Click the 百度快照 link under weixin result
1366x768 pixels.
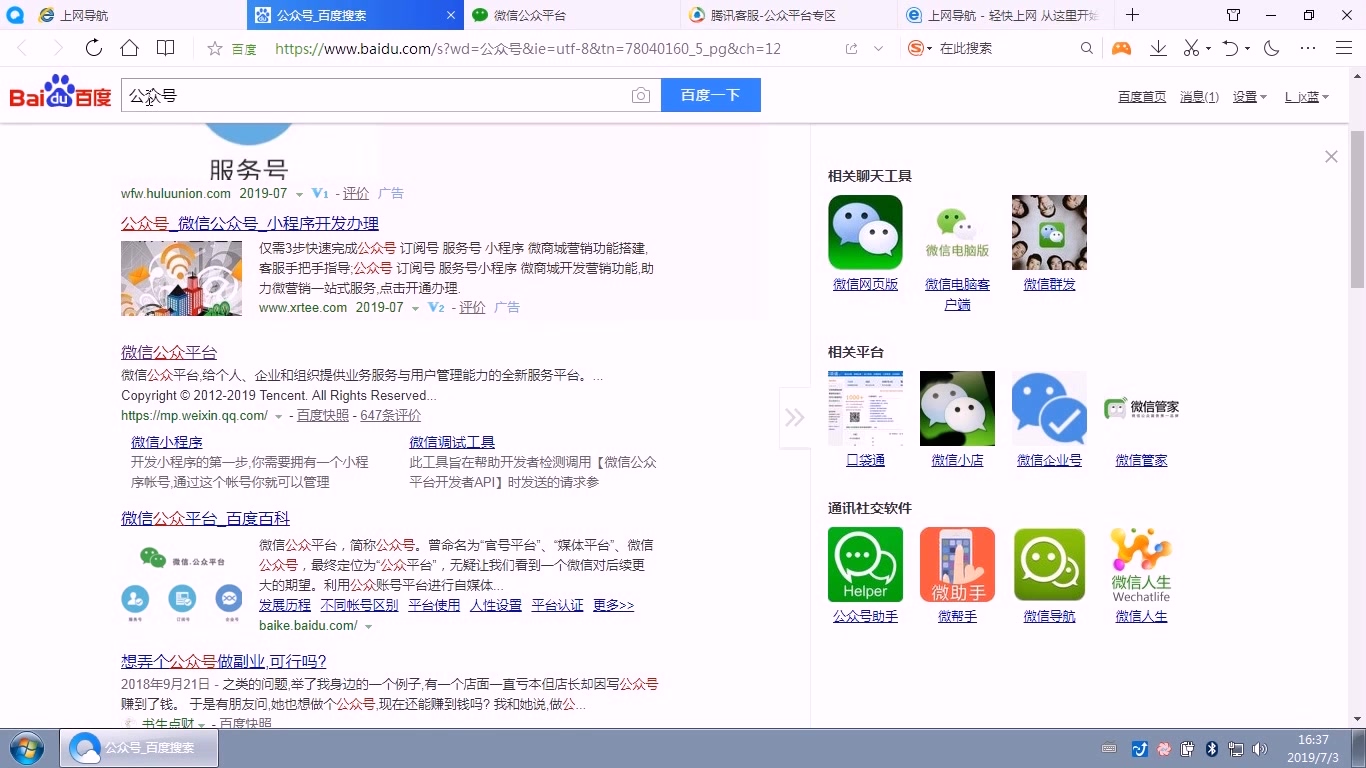323,416
